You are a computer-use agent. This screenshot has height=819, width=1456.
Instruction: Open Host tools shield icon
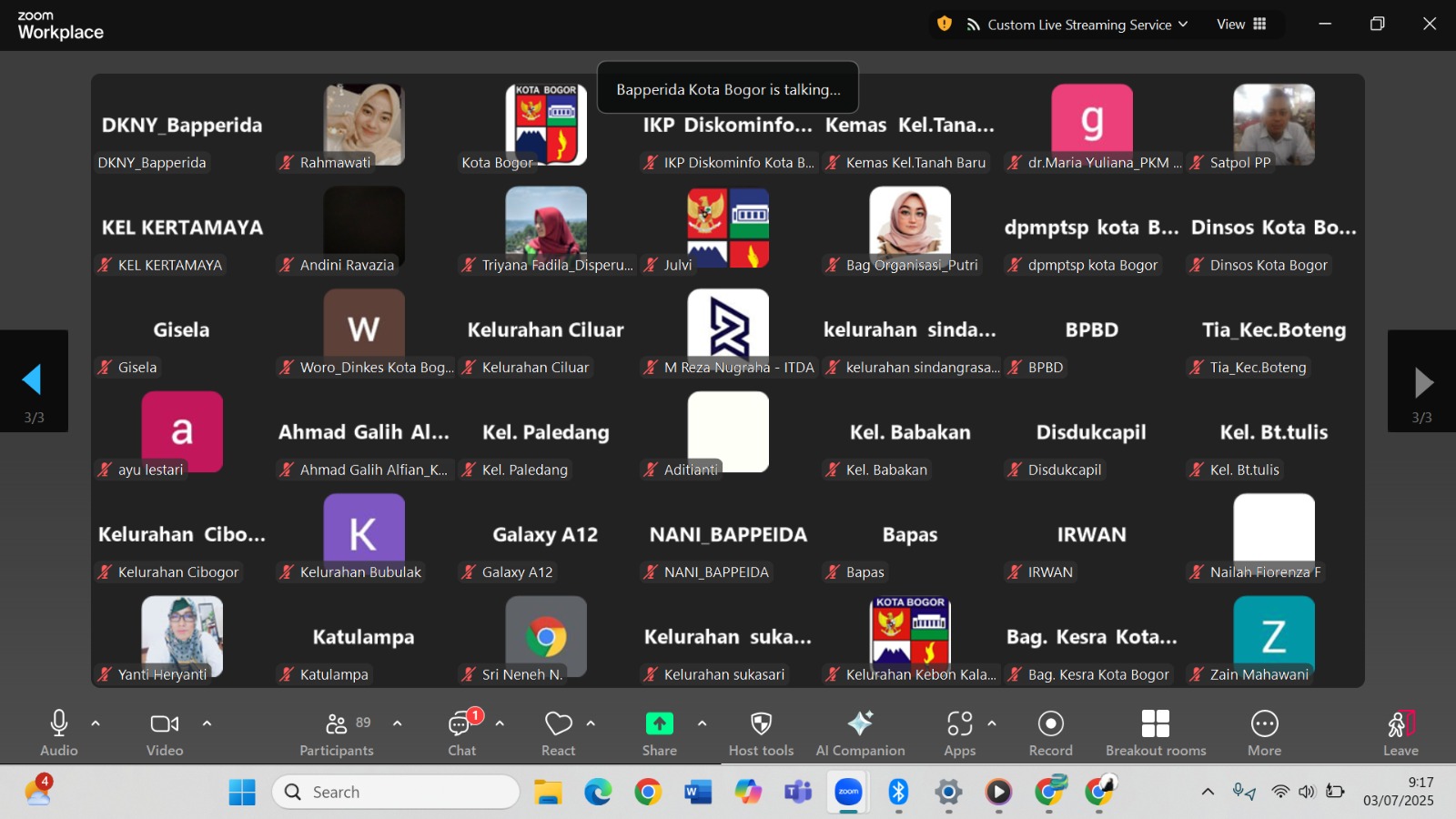[x=761, y=733]
